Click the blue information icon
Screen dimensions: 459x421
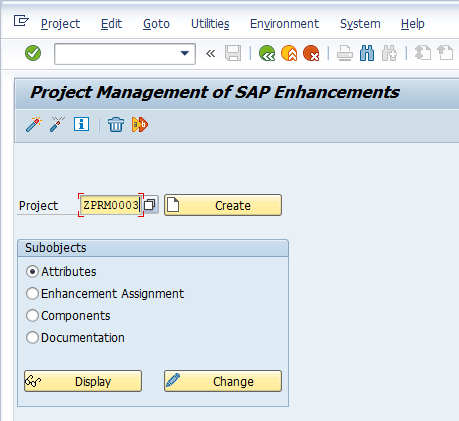pyautogui.click(x=81, y=124)
